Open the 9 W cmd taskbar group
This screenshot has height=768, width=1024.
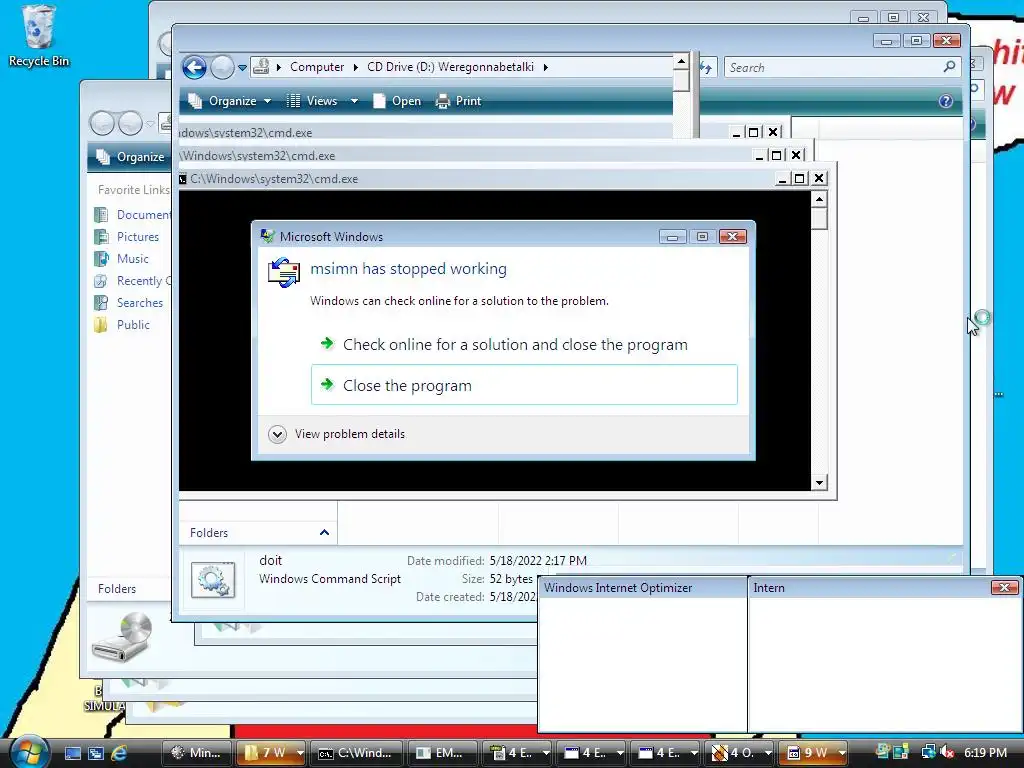tap(815, 753)
